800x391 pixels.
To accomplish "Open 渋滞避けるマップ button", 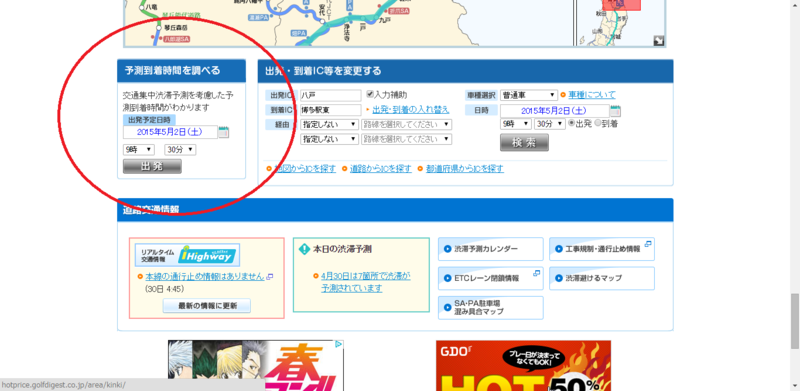I will pyautogui.click(x=602, y=278).
